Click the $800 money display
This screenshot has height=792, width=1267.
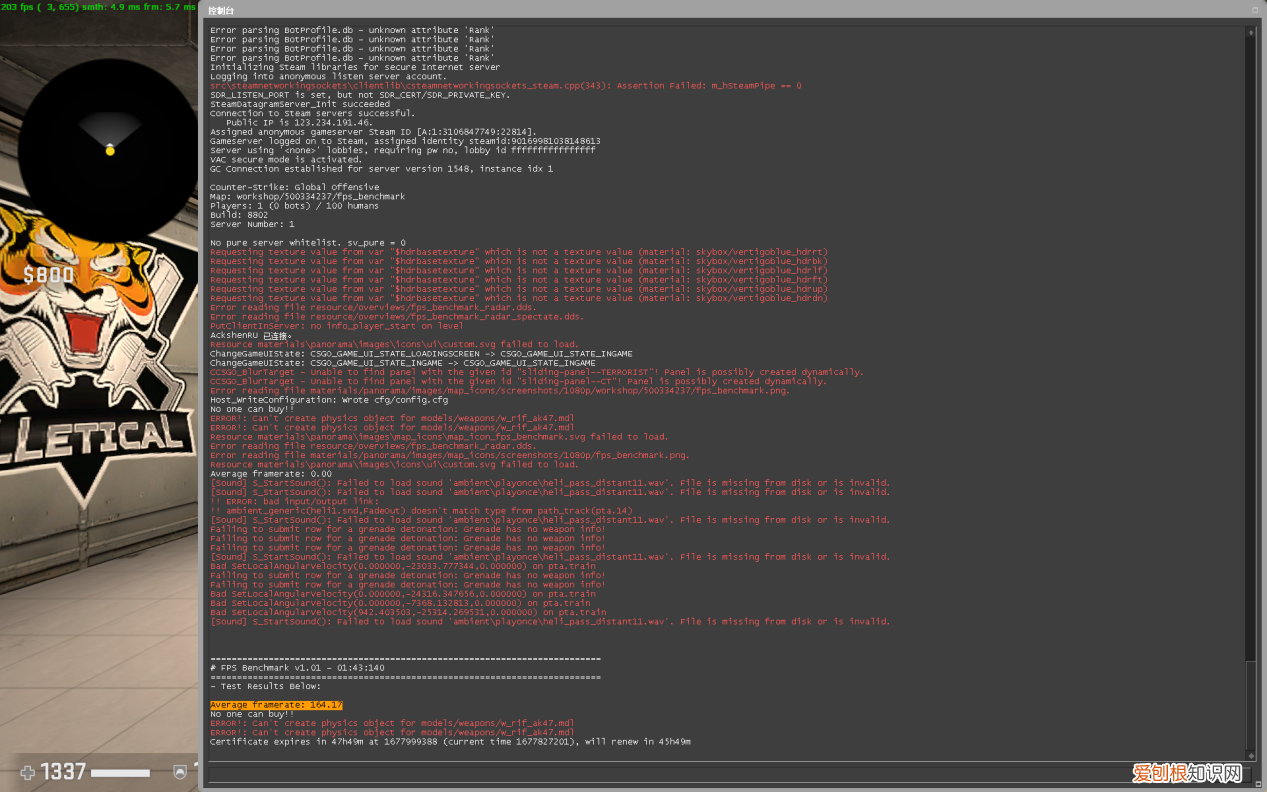pyautogui.click(x=49, y=275)
